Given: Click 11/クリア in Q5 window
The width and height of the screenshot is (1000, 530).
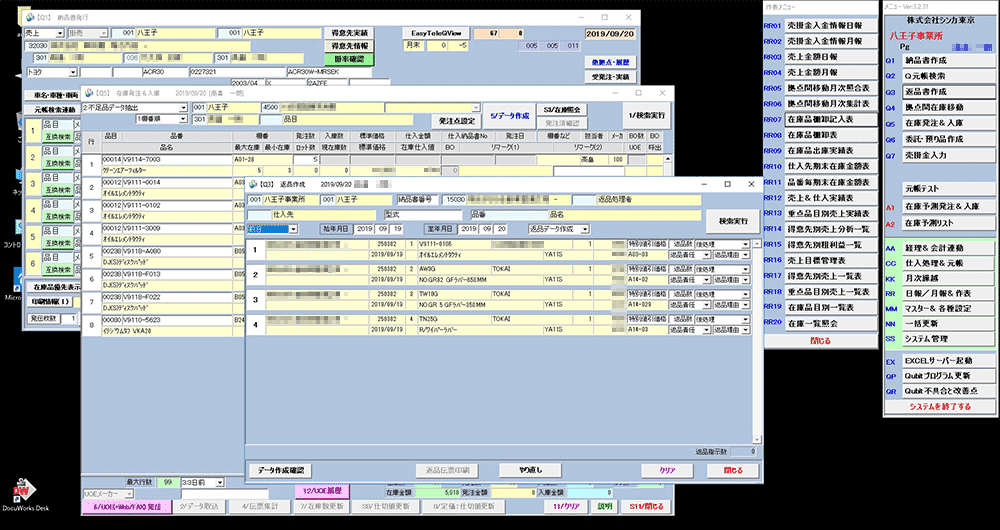Looking at the screenshot, I should coord(566,507).
